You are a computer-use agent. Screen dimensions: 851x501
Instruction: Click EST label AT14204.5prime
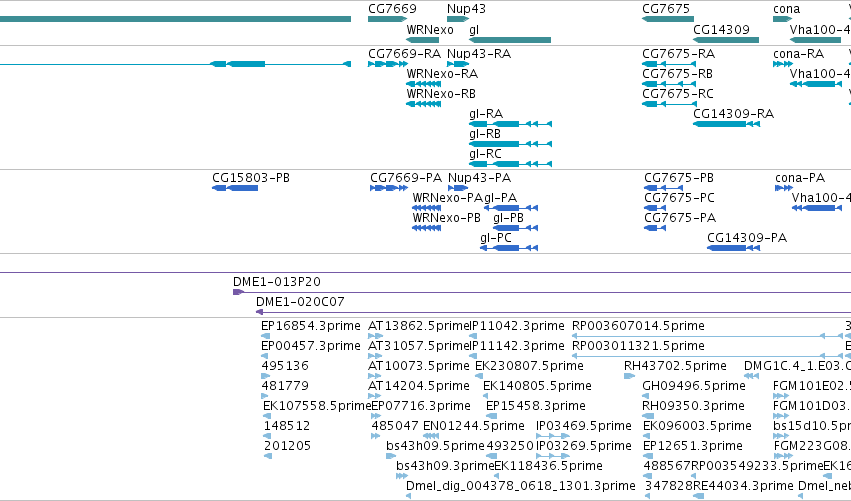pos(418,386)
